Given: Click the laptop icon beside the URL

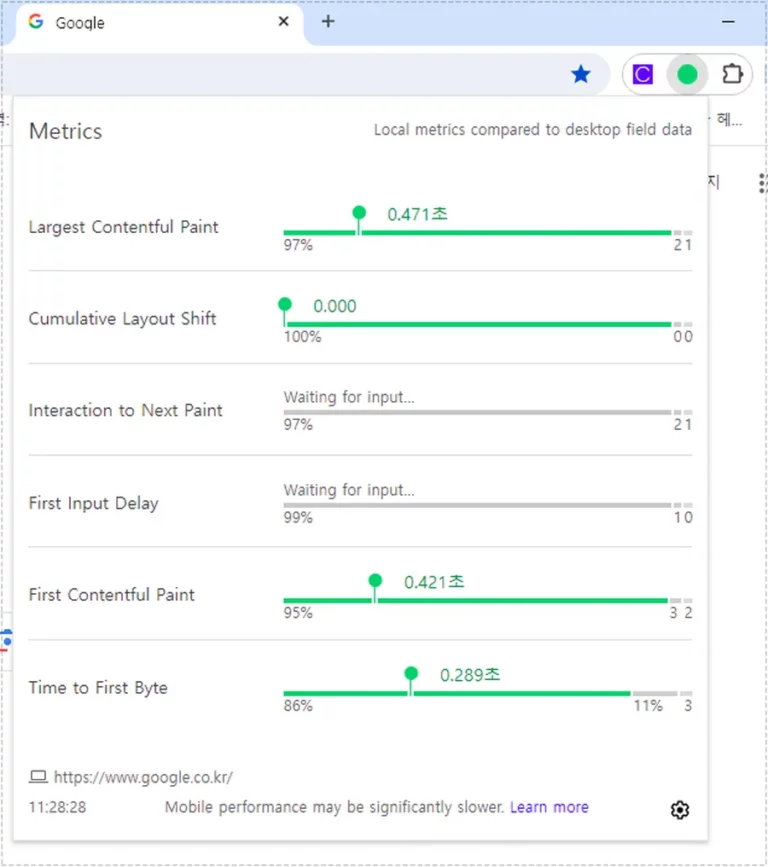Looking at the screenshot, I should pos(38,777).
